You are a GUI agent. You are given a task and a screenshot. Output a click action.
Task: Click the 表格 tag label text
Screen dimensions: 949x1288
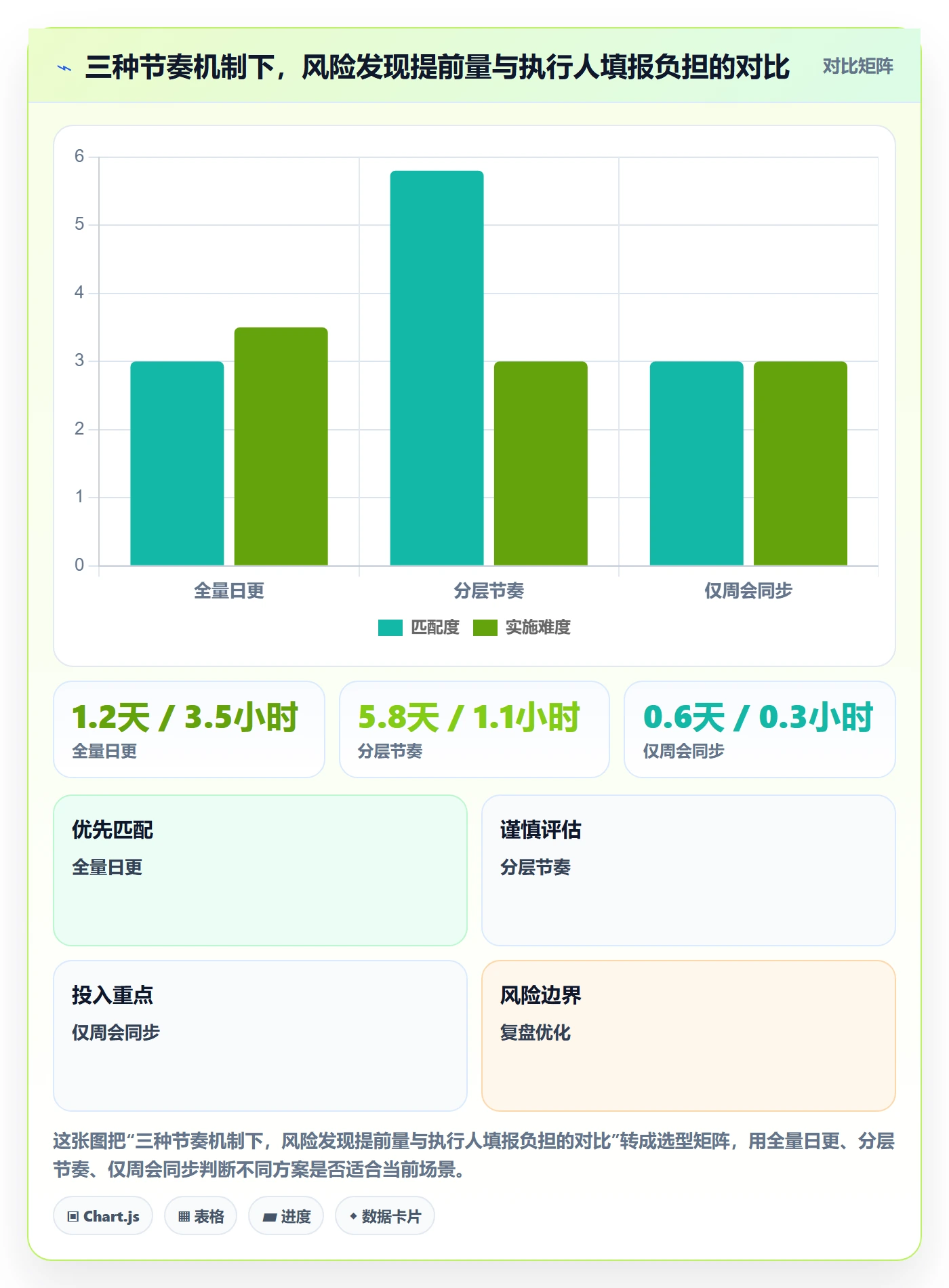(209, 1217)
